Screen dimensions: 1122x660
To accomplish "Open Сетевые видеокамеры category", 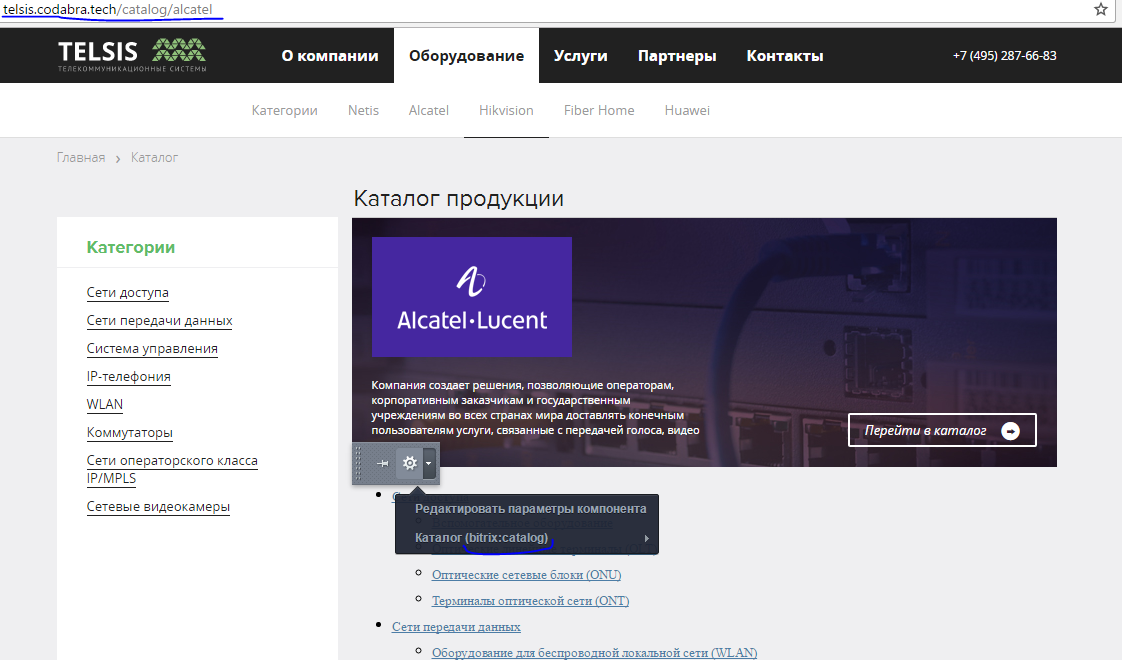I will 158,506.
